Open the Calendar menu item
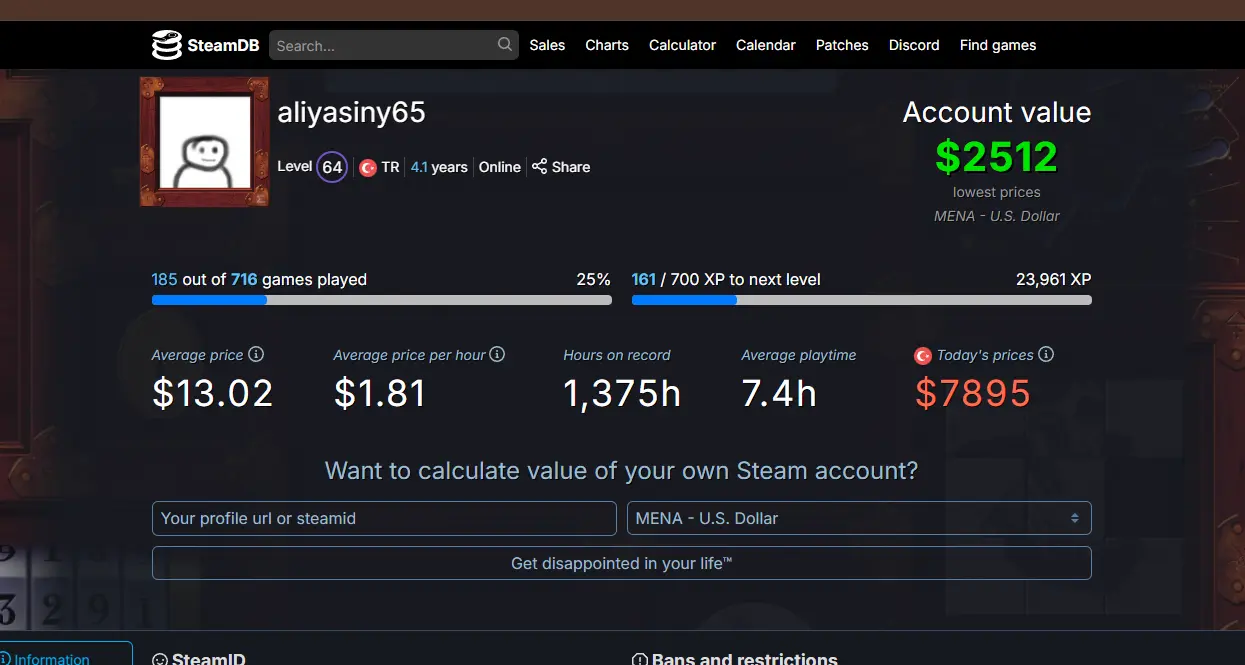1245x665 pixels. 766,45
